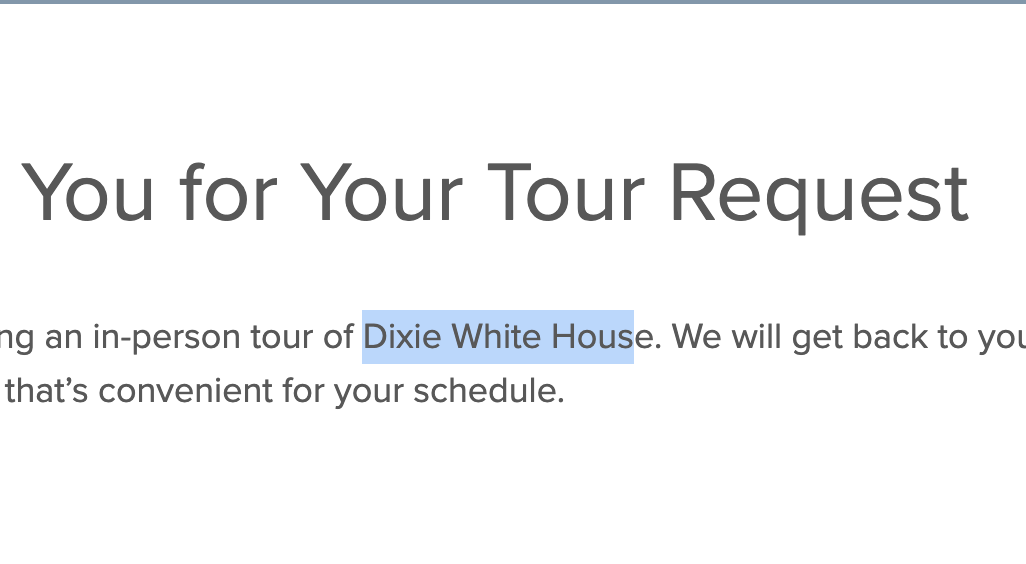
Task: Click the word schedule at the paragraph's end
Action: [x=487, y=391]
